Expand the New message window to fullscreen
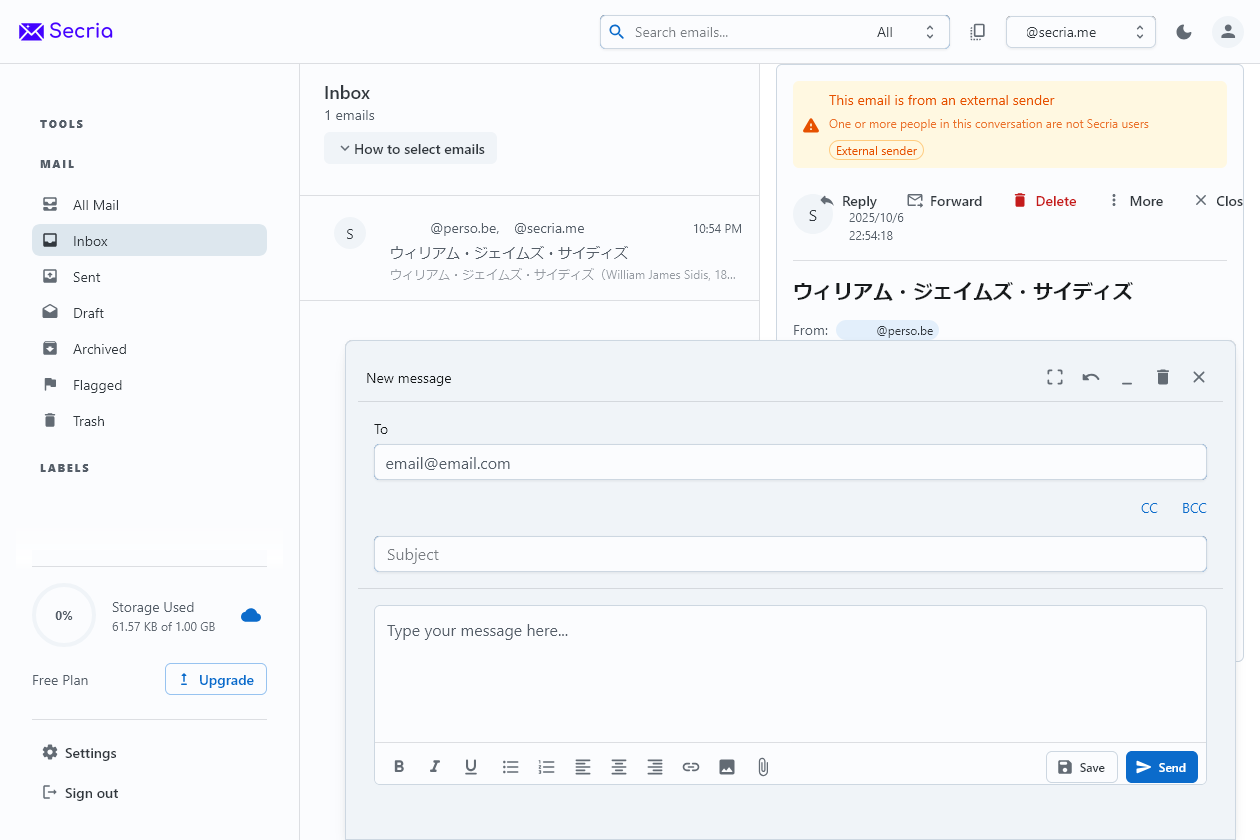 tap(1055, 377)
